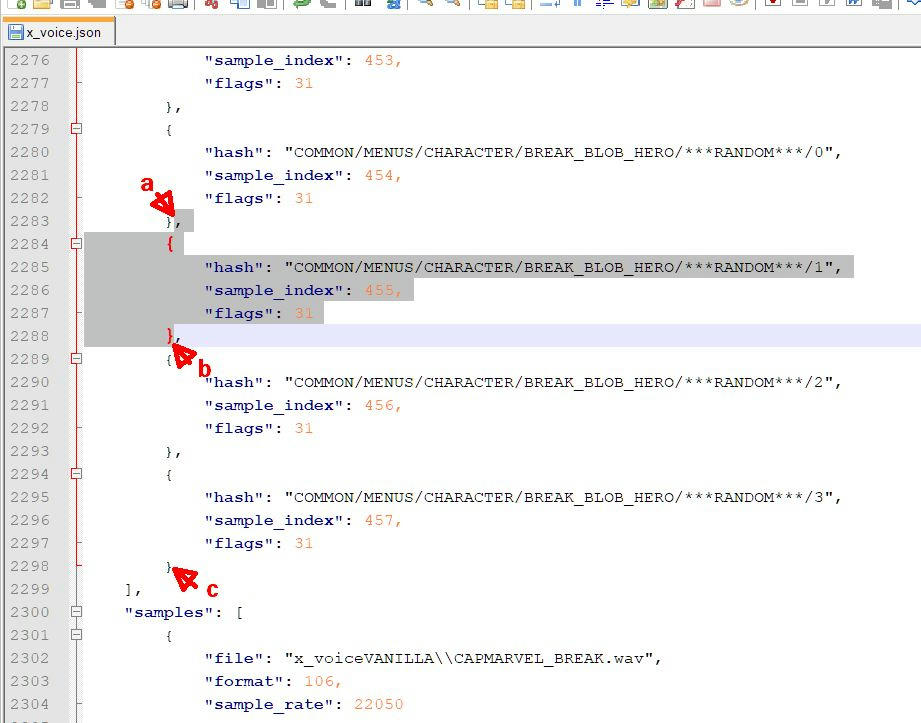Click the red closing brace on line 2288
Image resolution: width=921 pixels, height=723 pixels.
170,335
